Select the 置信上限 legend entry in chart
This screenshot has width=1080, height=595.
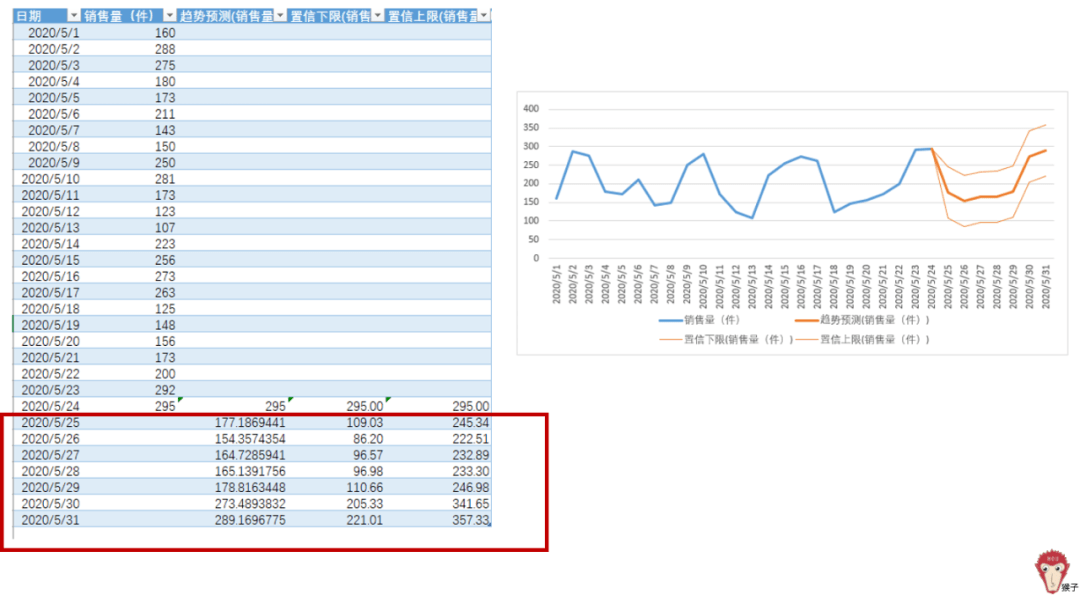click(860, 339)
